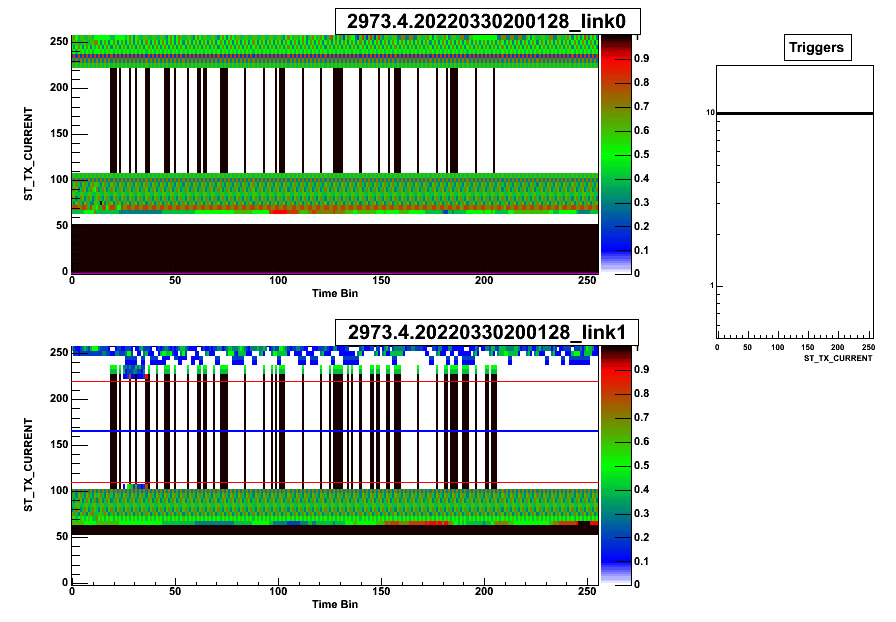Click the color palette bar of link0 plot

coord(616,154)
